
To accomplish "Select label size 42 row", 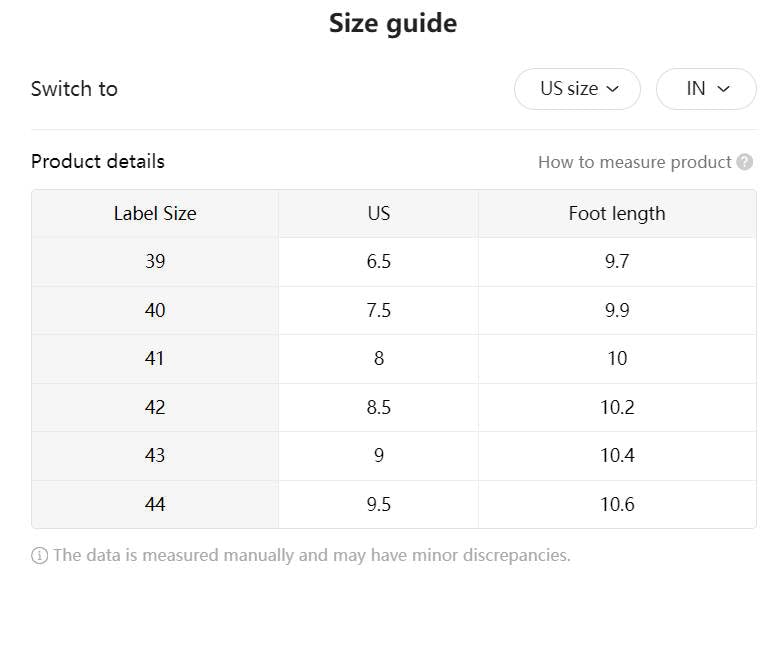I will (155, 407).
